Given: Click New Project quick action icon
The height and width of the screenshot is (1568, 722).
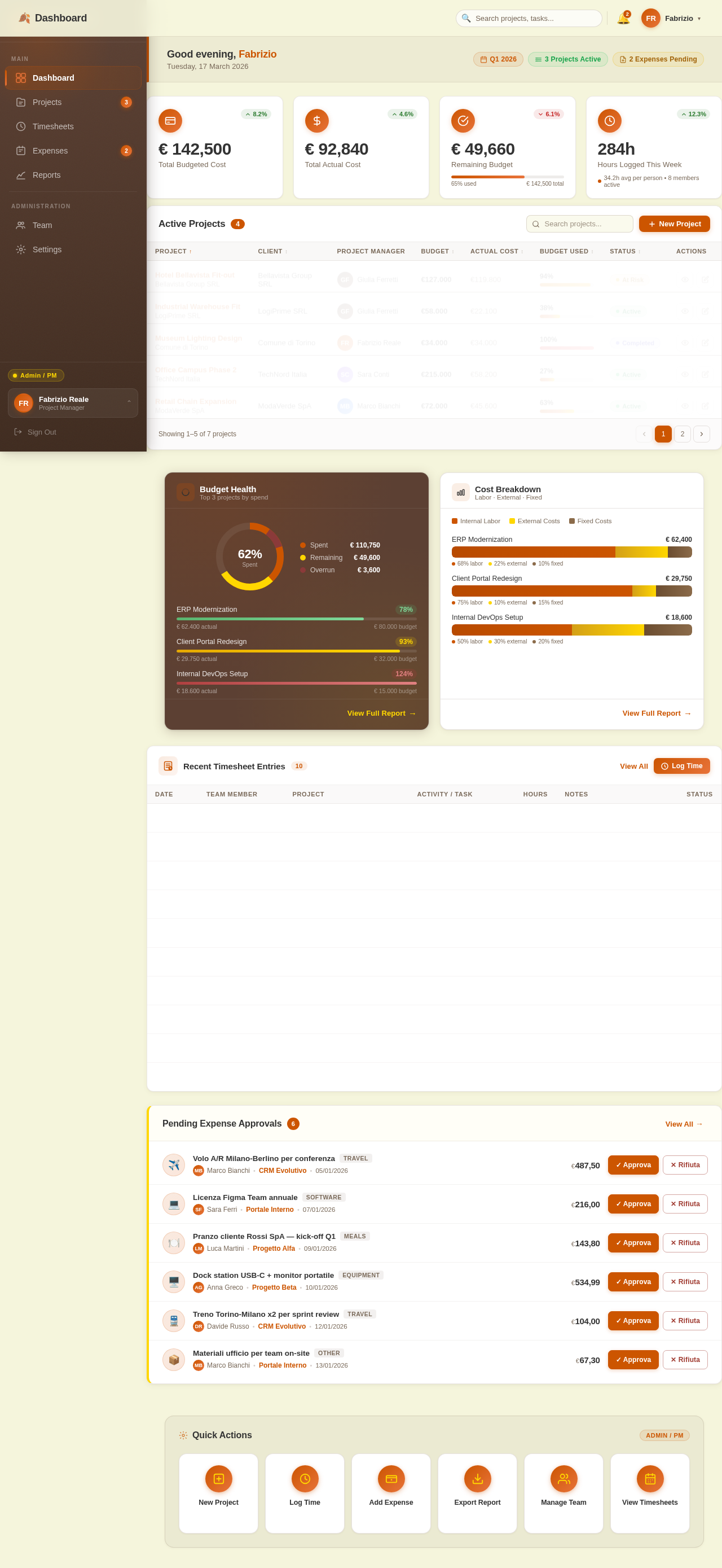Looking at the screenshot, I should (218, 1478).
